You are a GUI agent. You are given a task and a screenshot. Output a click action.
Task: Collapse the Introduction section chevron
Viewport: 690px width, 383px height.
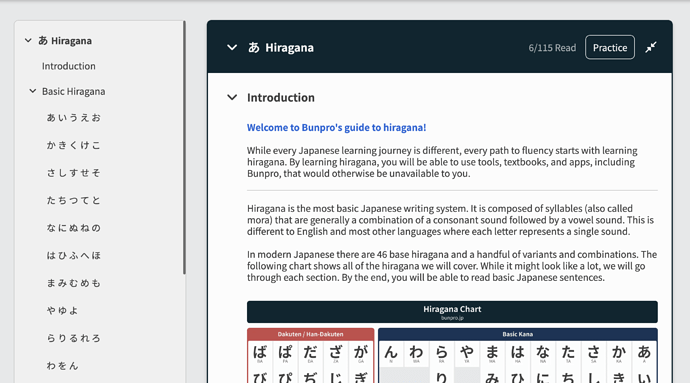tap(232, 97)
